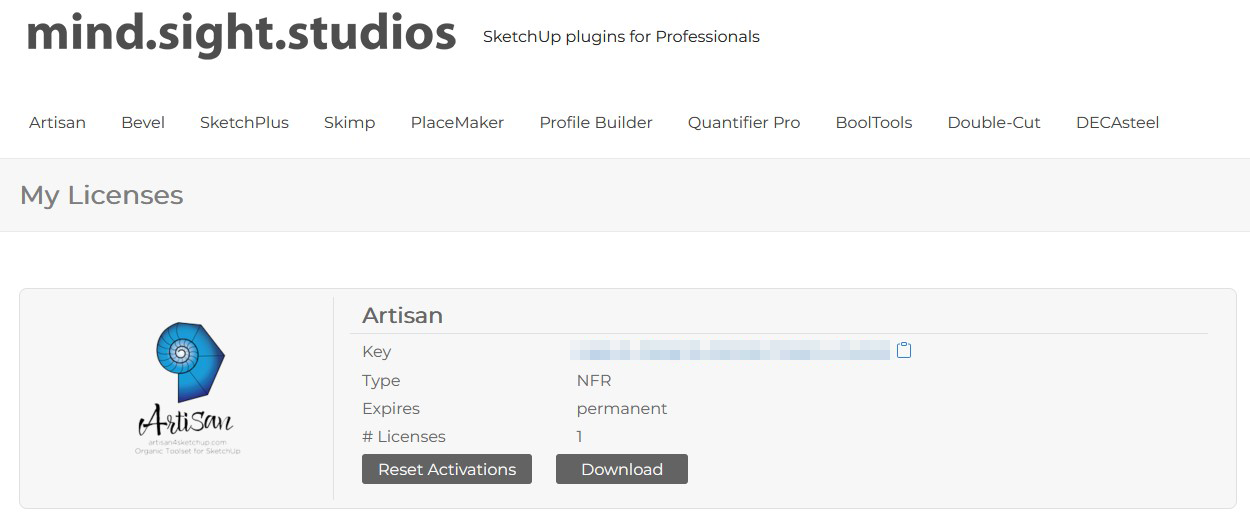
Task: Click the Artisan shell logo image
Action: pyautogui.click(x=187, y=390)
